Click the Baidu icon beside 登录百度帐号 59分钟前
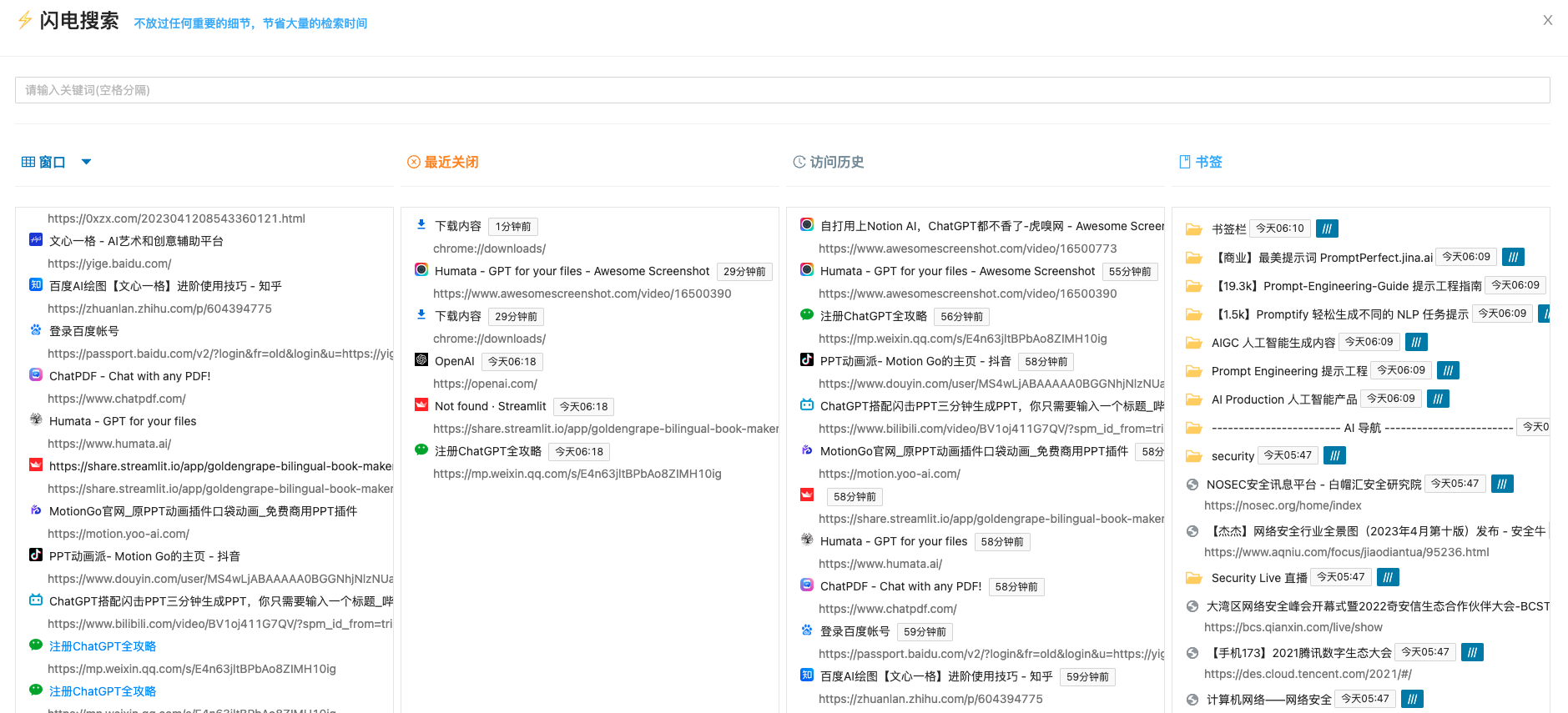The image size is (1568, 713). coord(807,630)
